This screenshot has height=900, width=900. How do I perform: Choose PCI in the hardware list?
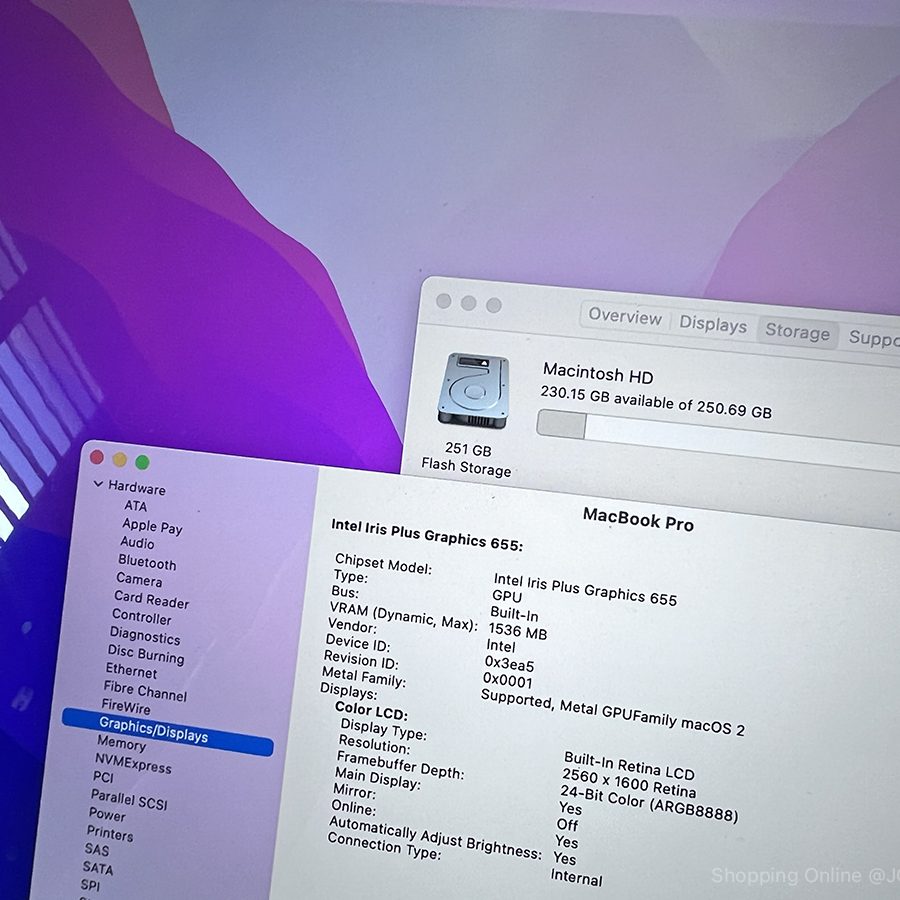[103, 777]
